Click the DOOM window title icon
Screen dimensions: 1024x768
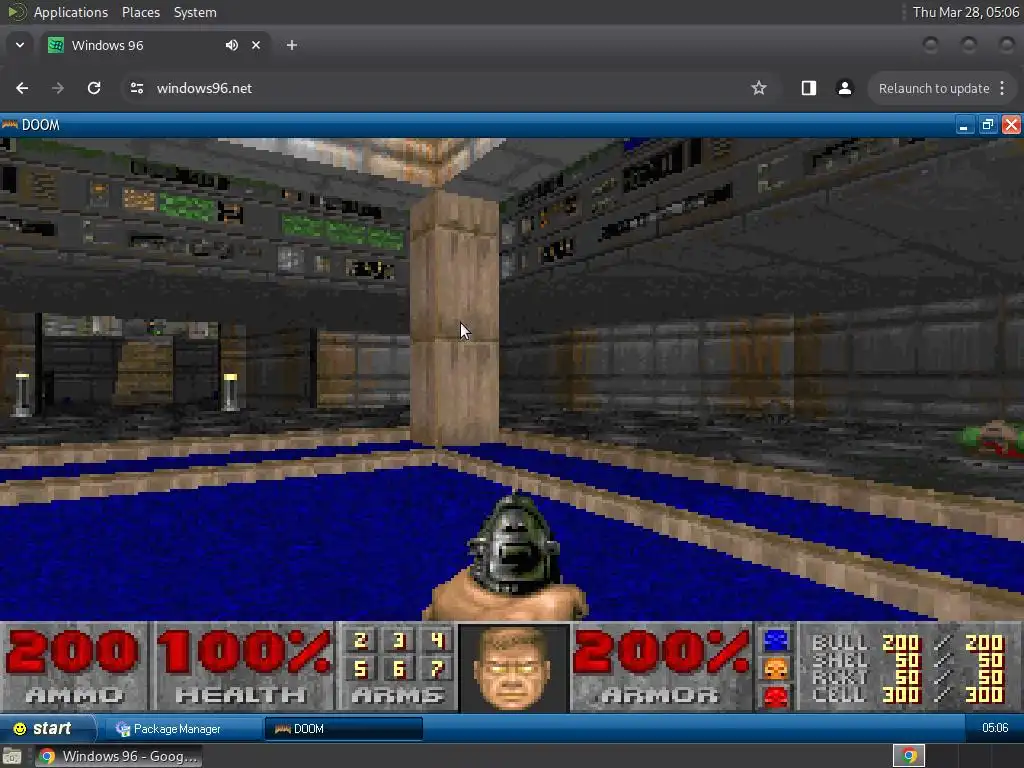coord(10,125)
